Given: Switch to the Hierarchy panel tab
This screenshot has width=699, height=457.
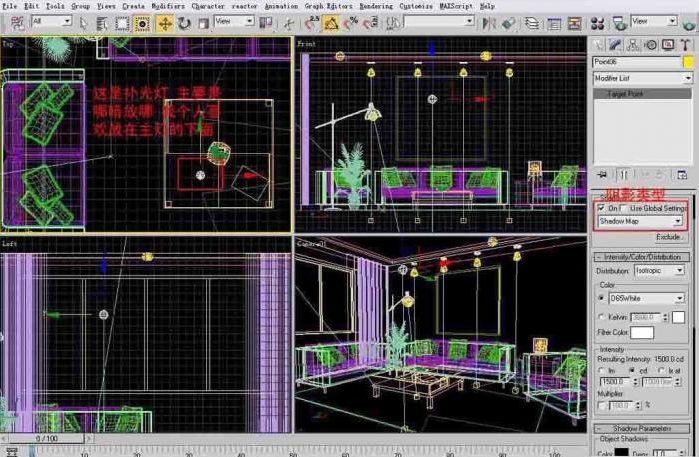Looking at the screenshot, I should pos(633,45).
